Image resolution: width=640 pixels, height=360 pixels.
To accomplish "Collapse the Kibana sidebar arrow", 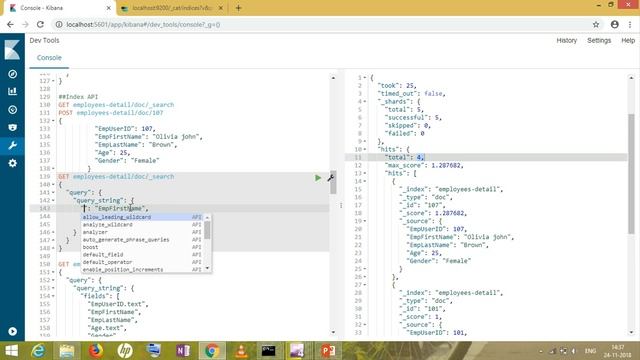I will tap(12, 331).
